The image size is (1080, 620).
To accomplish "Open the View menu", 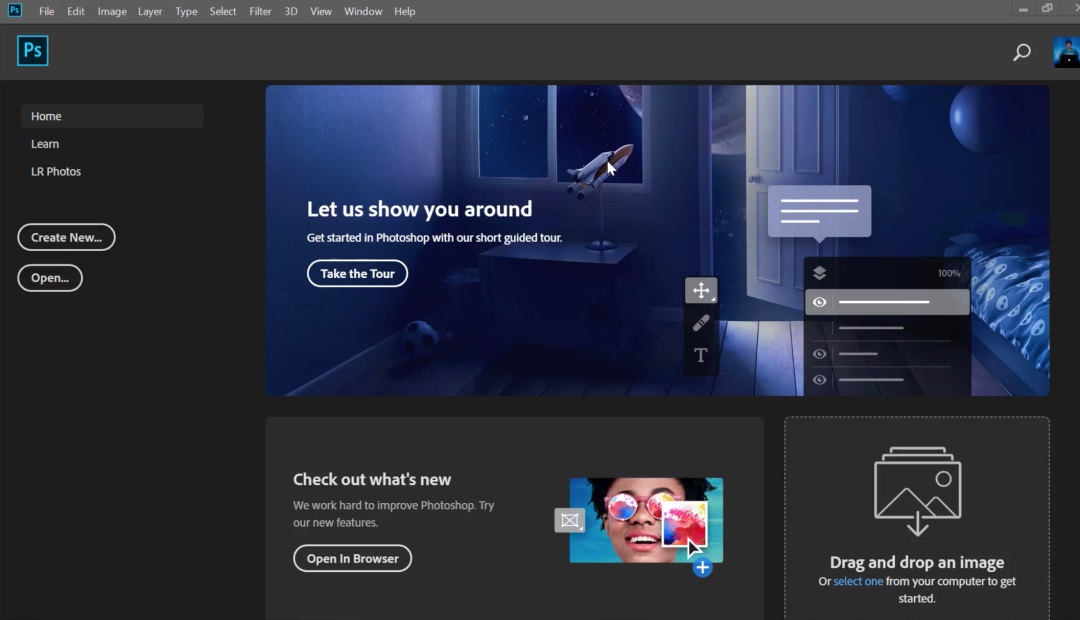I will click(x=320, y=11).
